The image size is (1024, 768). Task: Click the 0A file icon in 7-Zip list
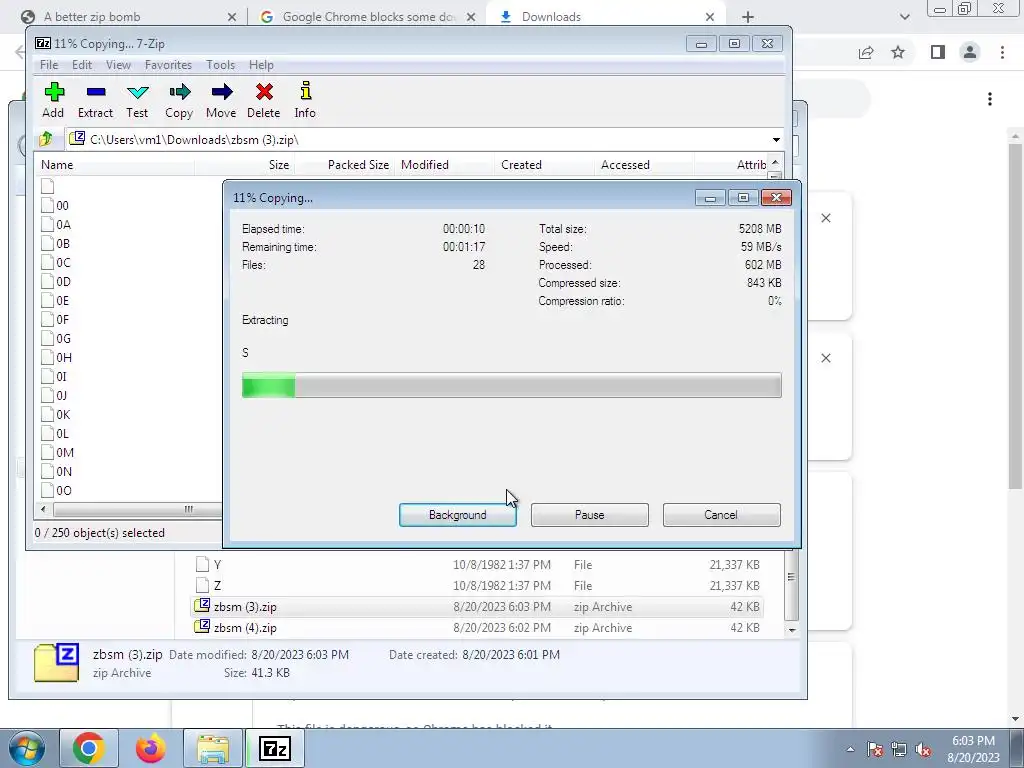(x=47, y=225)
